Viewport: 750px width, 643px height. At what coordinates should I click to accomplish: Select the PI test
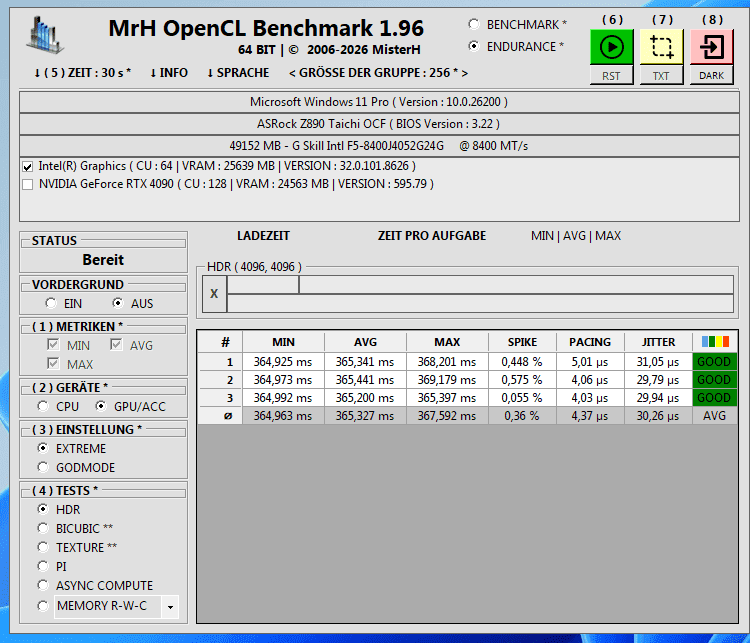click(43, 566)
